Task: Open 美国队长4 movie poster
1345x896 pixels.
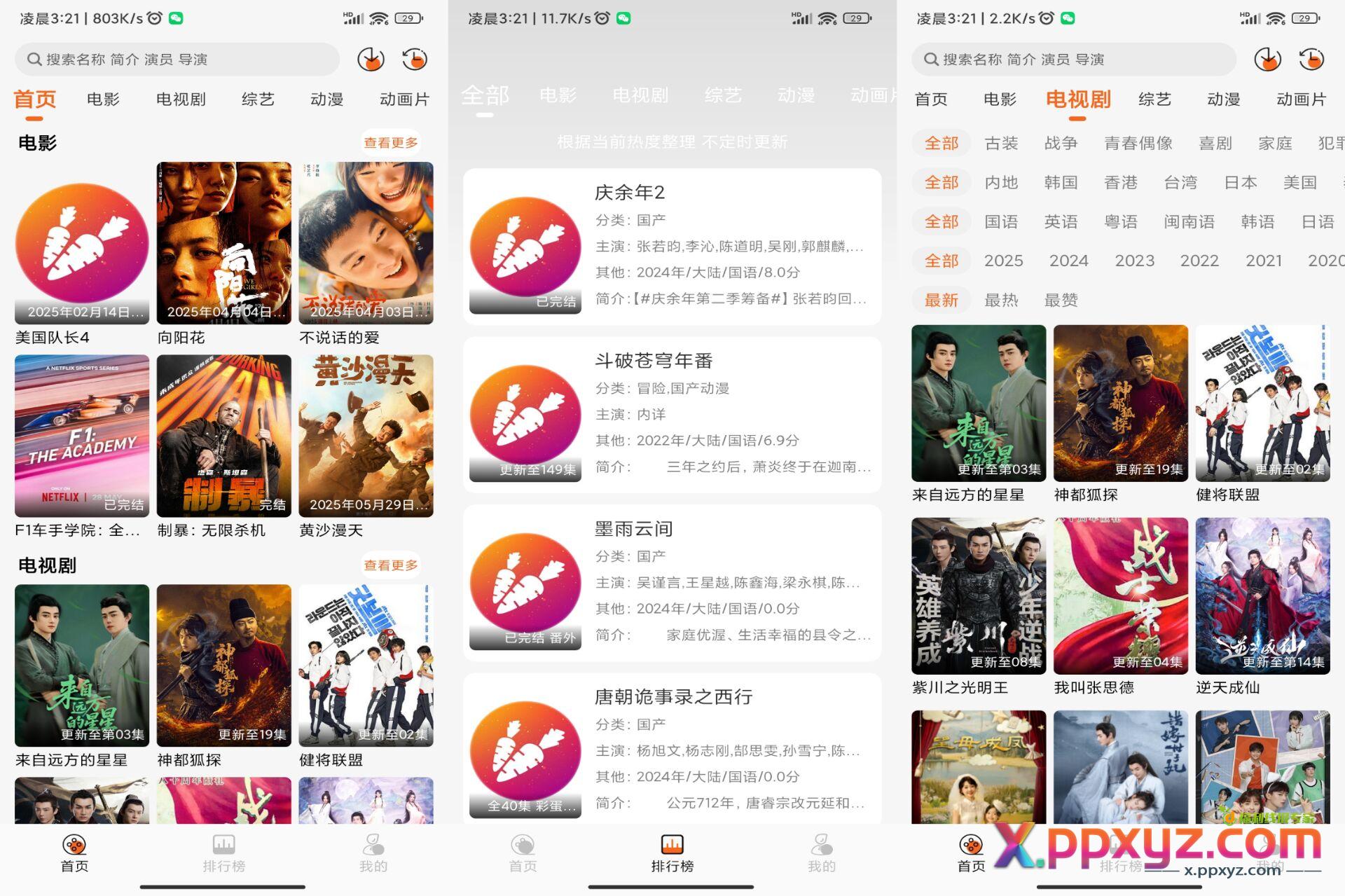Action: [x=82, y=243]
